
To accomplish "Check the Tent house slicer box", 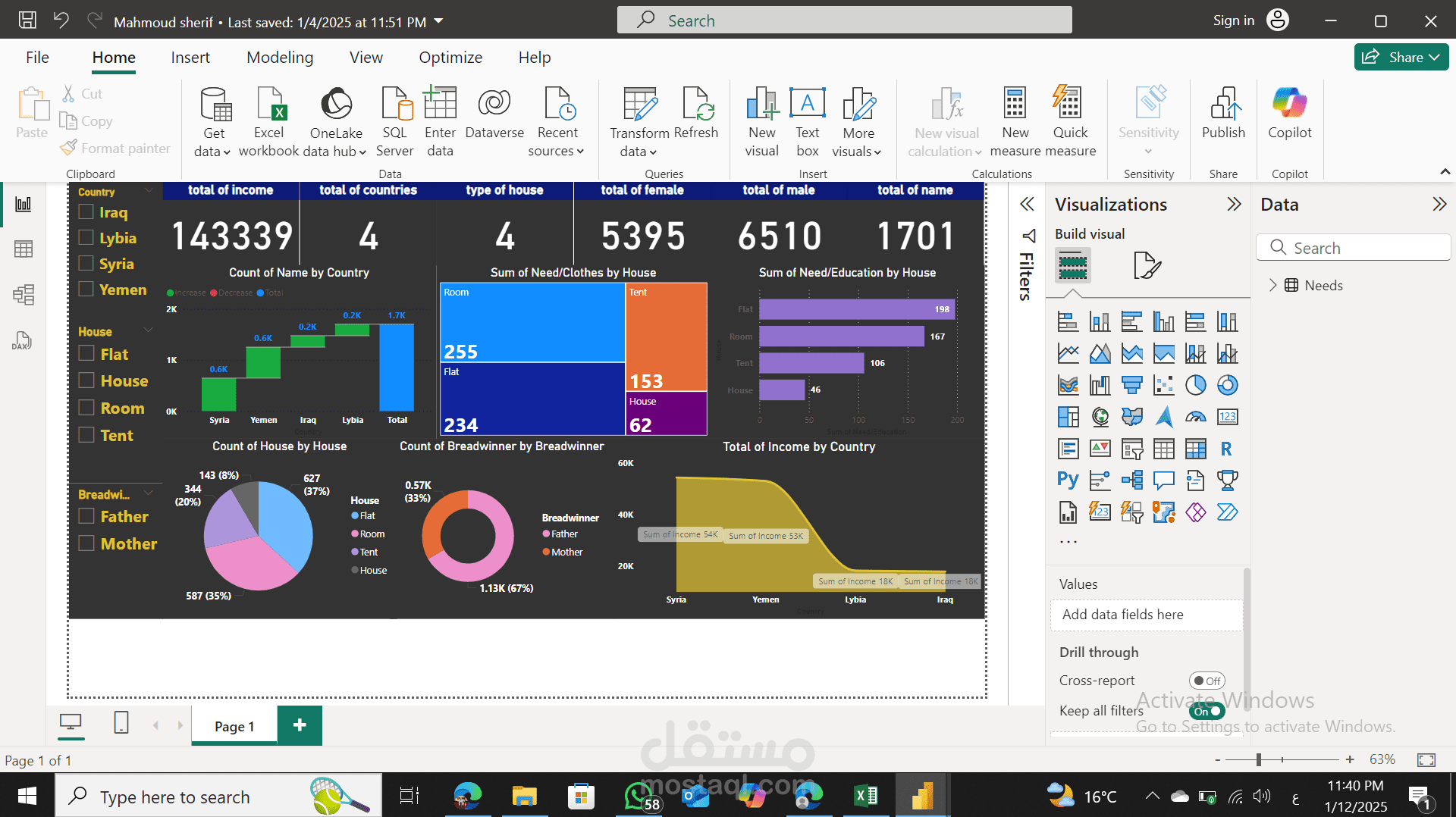I will [x=86, y=435].
